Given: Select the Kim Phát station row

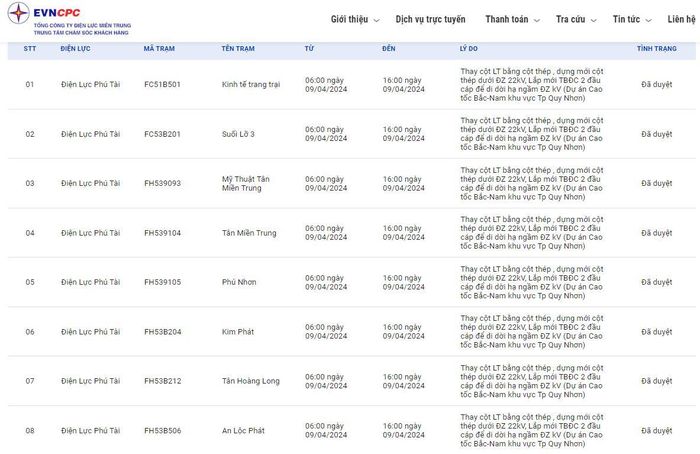Looking at the screenshot, I should click(x=350, y=332).
